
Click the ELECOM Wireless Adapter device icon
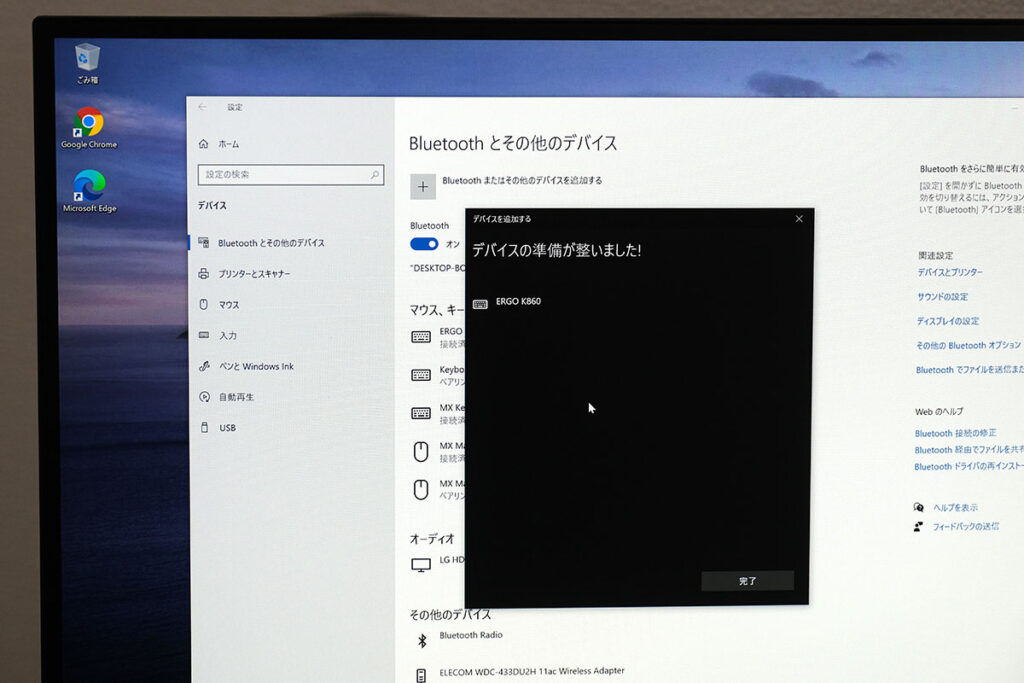click(x=421, y=675)
